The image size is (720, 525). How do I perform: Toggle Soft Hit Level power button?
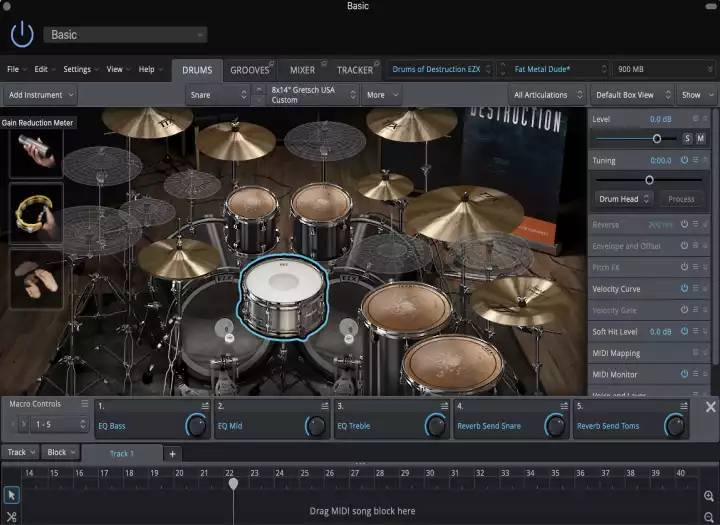click(684, 331)
